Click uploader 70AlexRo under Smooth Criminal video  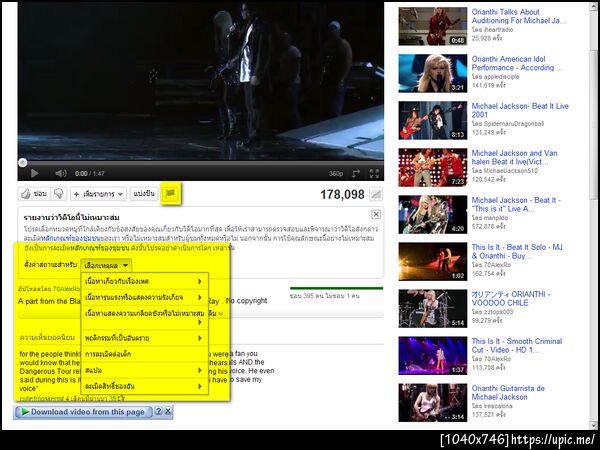(496, 359)
